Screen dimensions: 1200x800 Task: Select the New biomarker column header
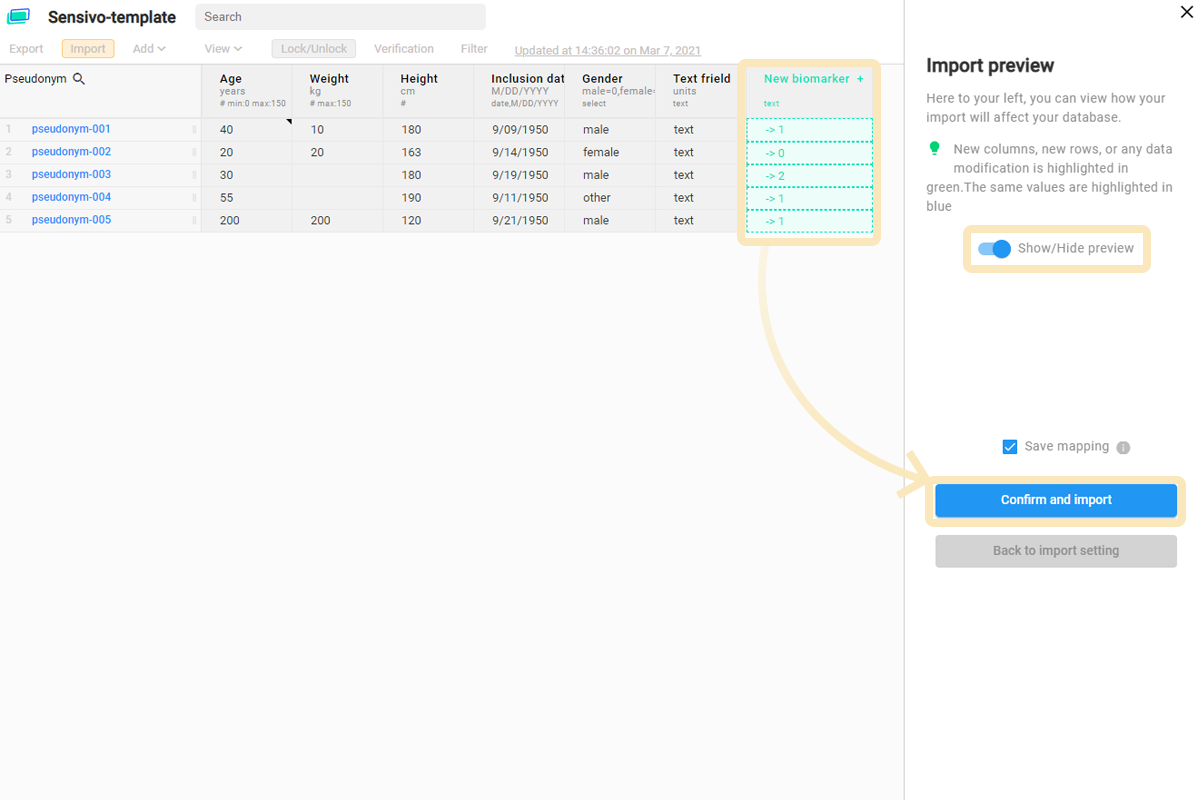(809, 91)
